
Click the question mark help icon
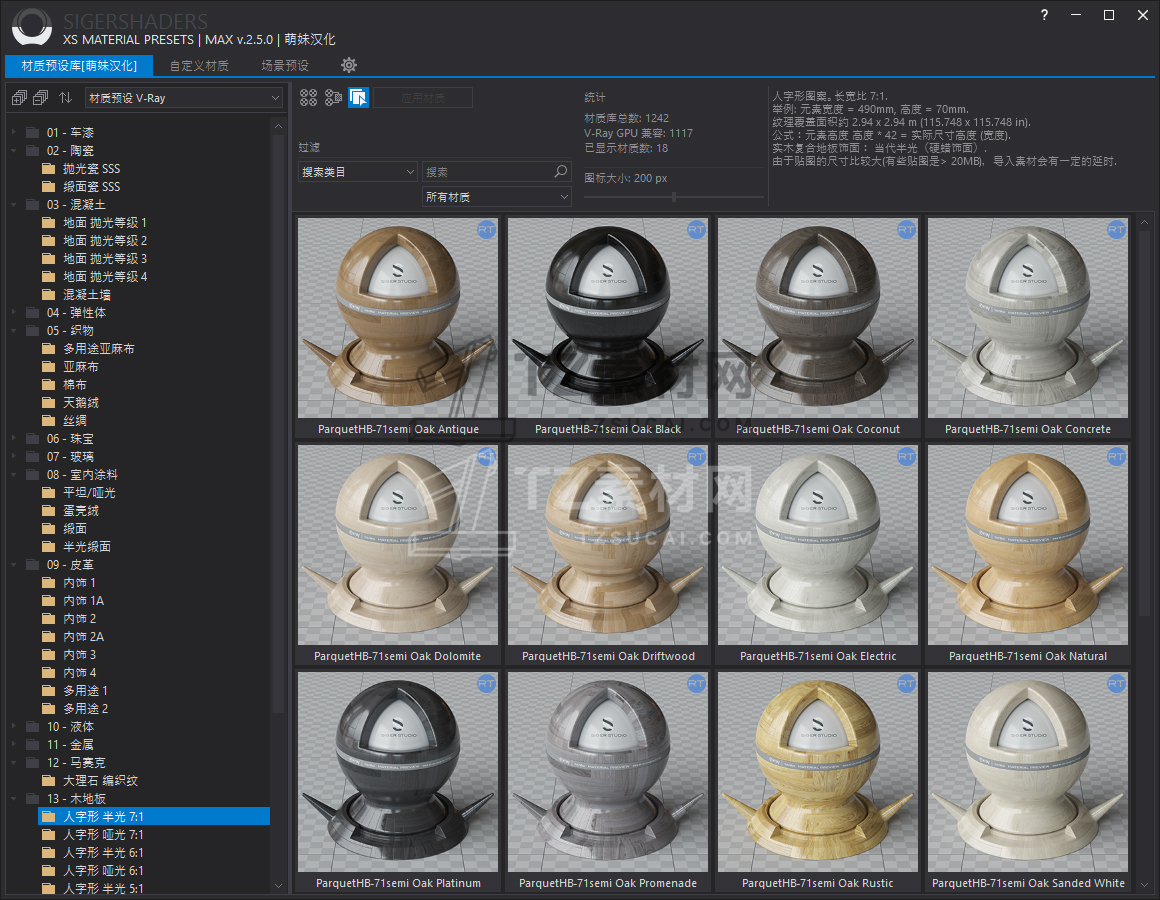[1044, 15]
